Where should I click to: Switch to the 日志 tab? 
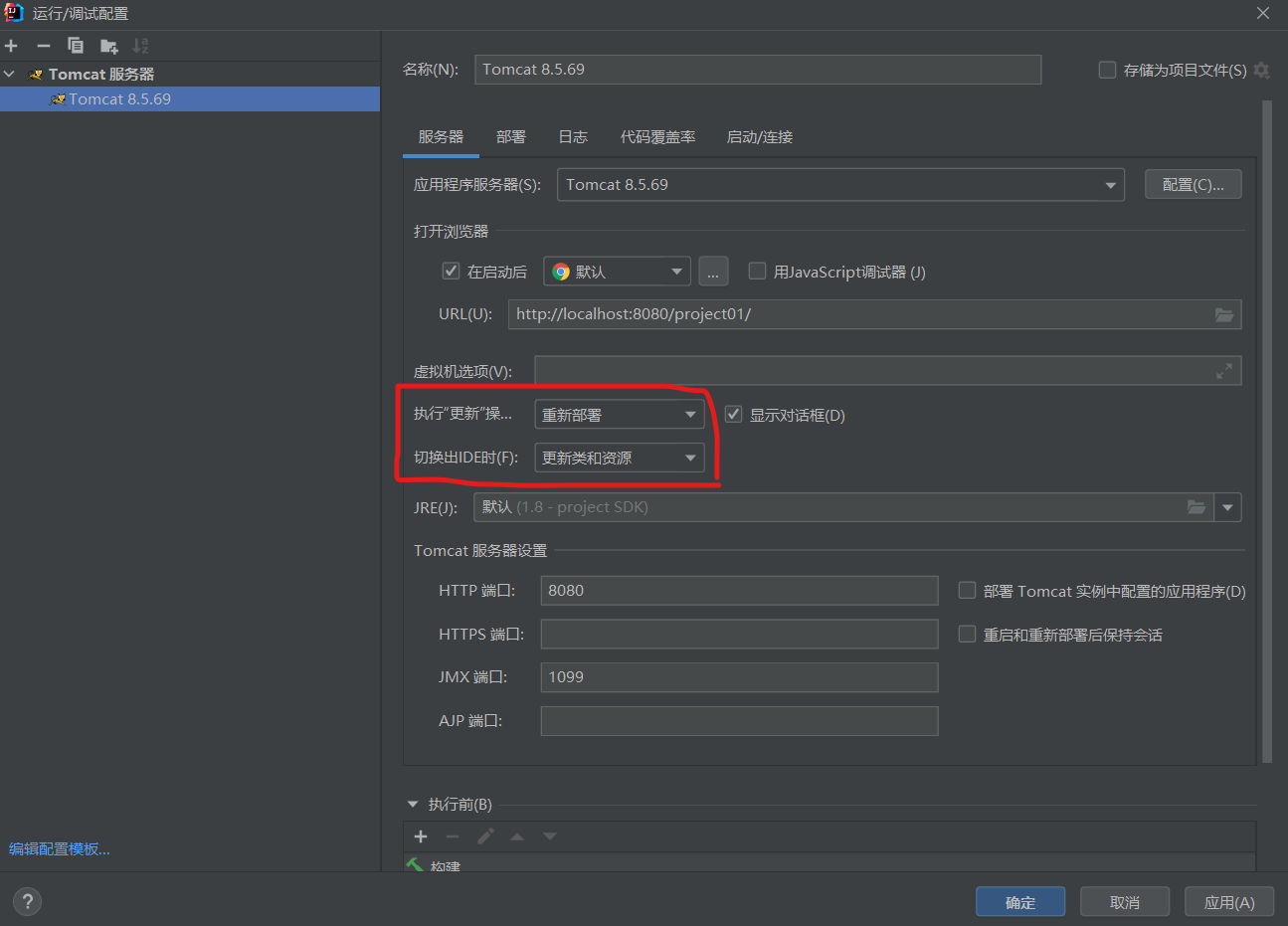pos(573,137)
